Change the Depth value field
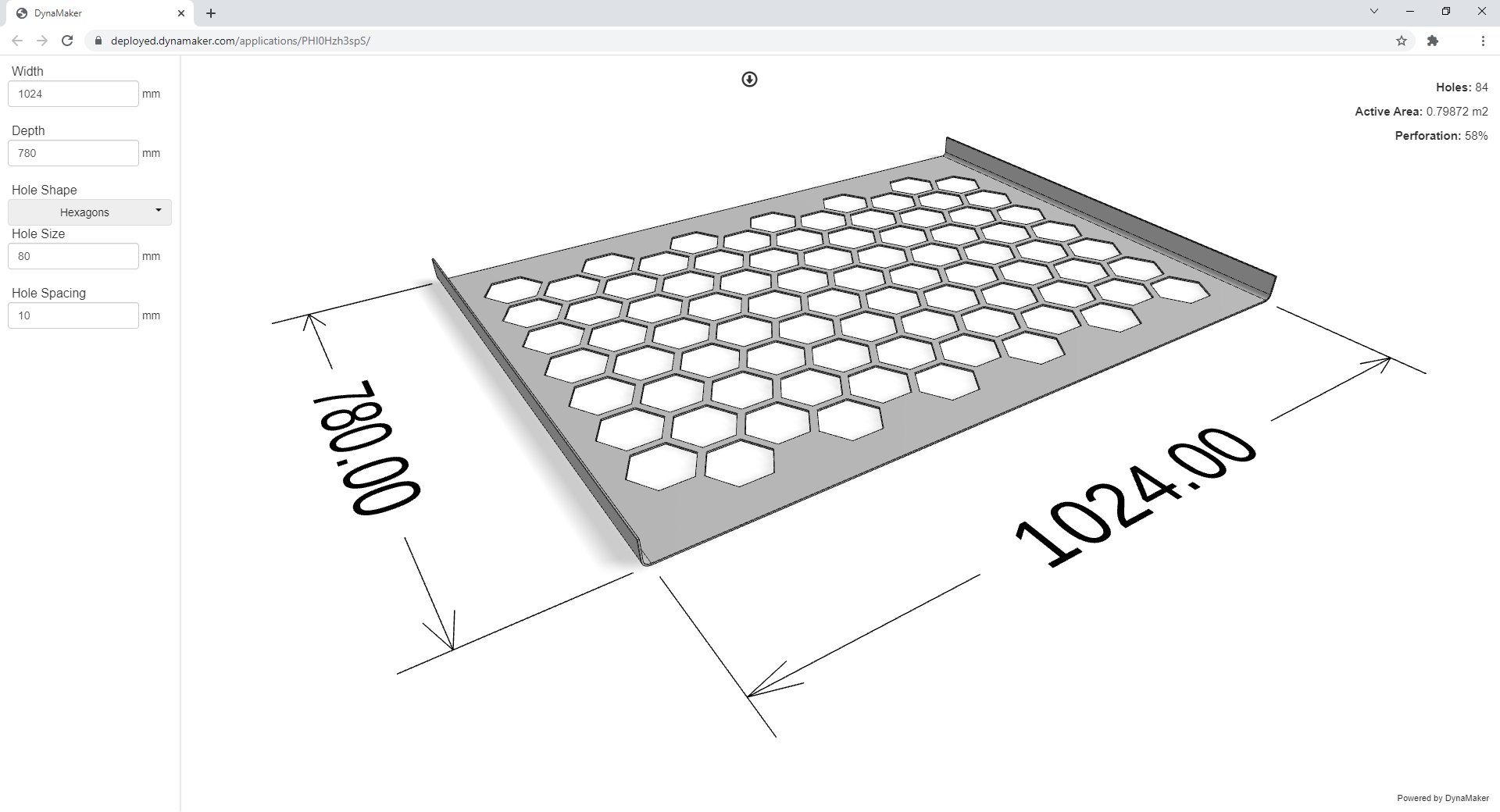1500x812 pixels. click(73, 152)
